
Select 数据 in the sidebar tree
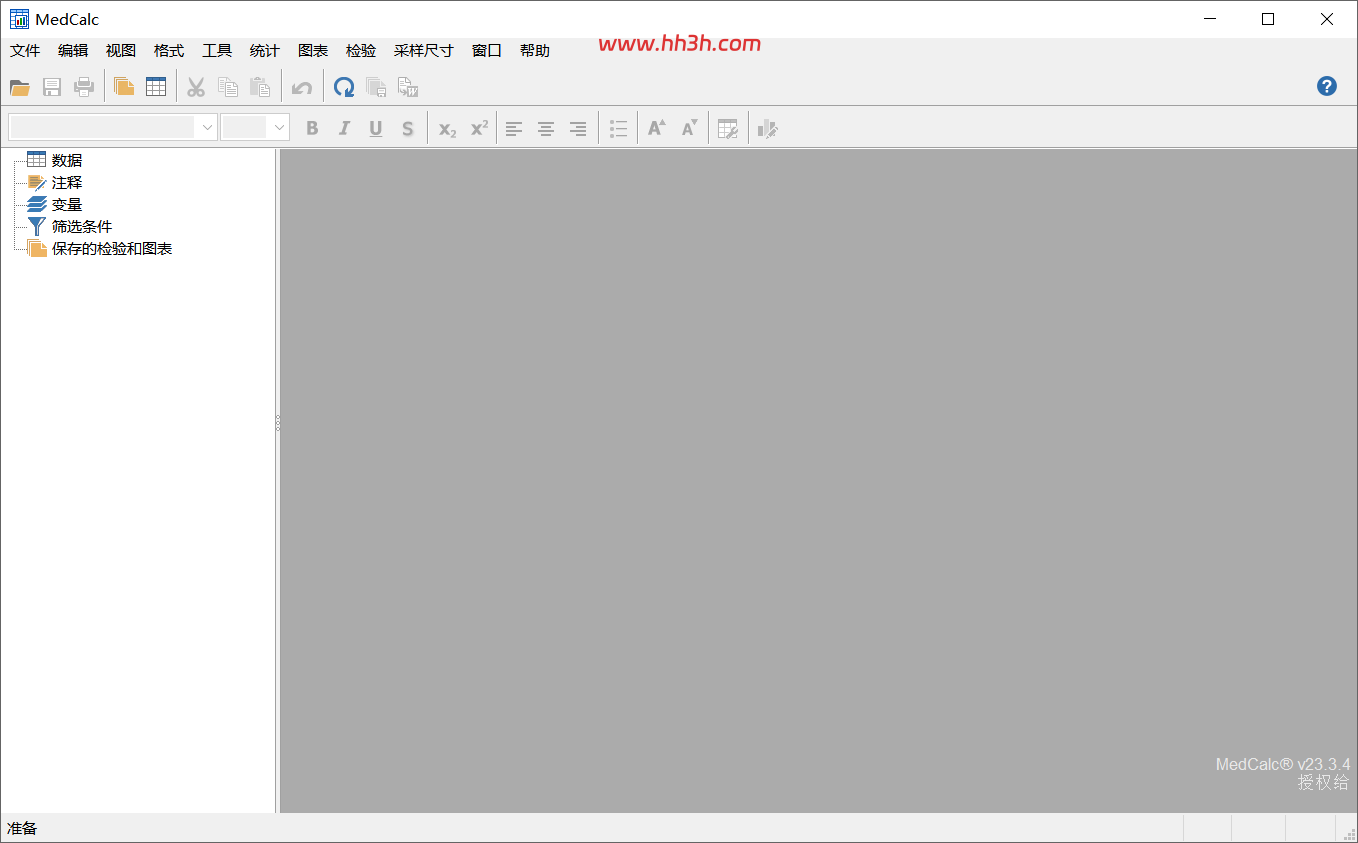point(67,160)
